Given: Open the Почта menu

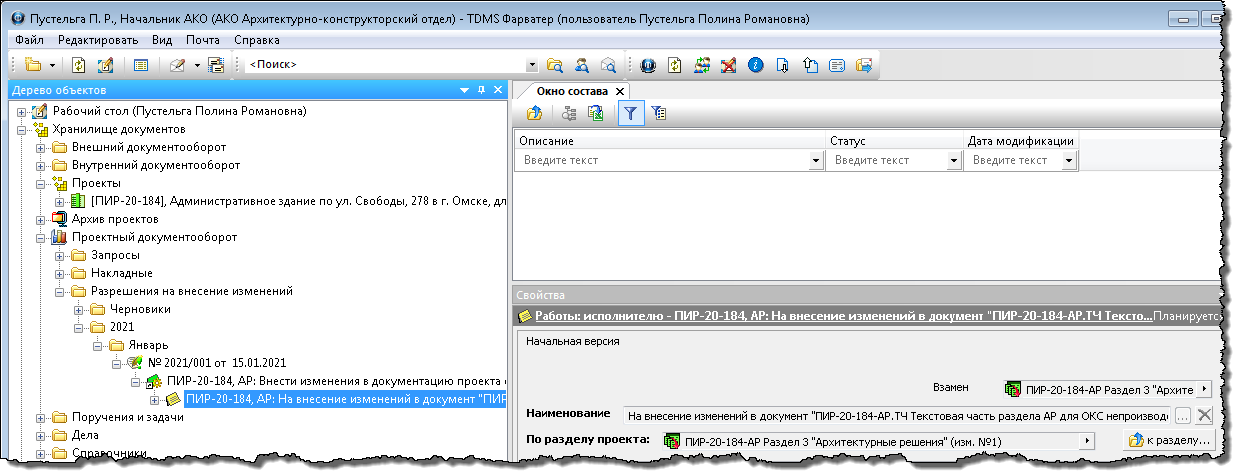Looking at the screenshot, I should (x=203, y=40).
